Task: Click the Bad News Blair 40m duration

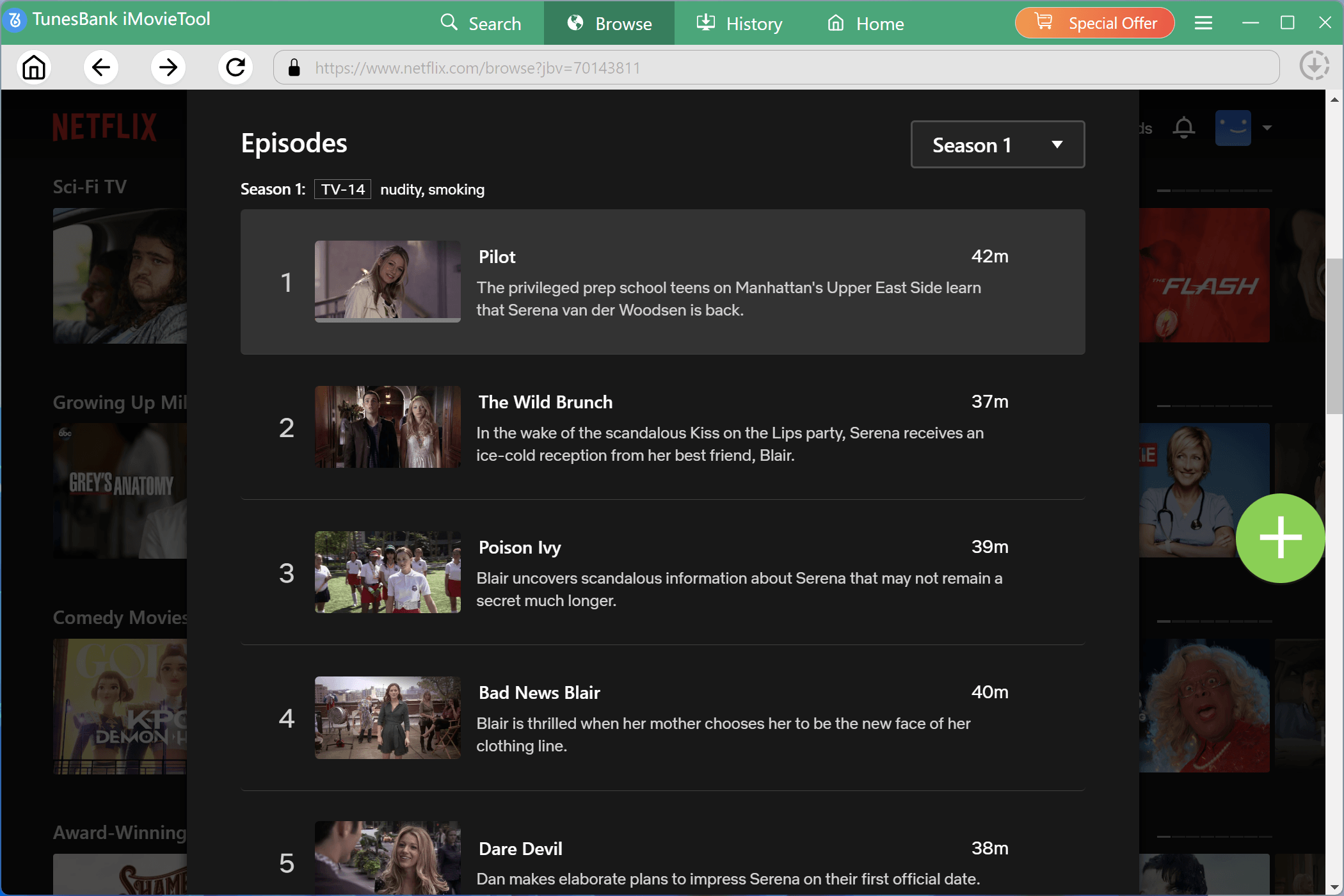Action: pyautogui.click(x=989, y=692)
